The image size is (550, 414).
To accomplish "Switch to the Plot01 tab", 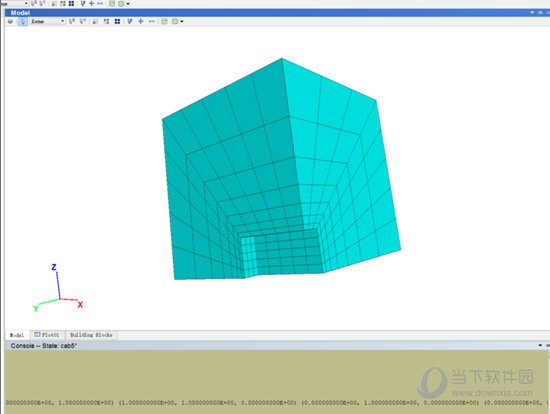I will pyautogui.click(x=47, y=335).
